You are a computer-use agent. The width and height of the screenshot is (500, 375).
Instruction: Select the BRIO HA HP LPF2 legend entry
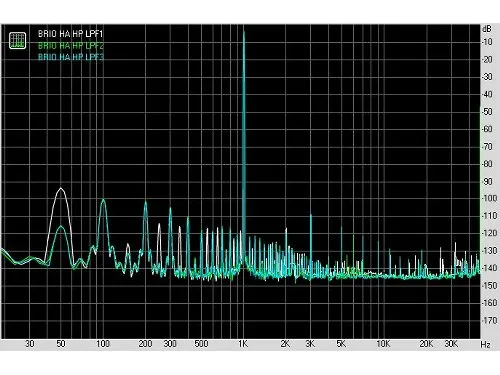click(71, 45)
